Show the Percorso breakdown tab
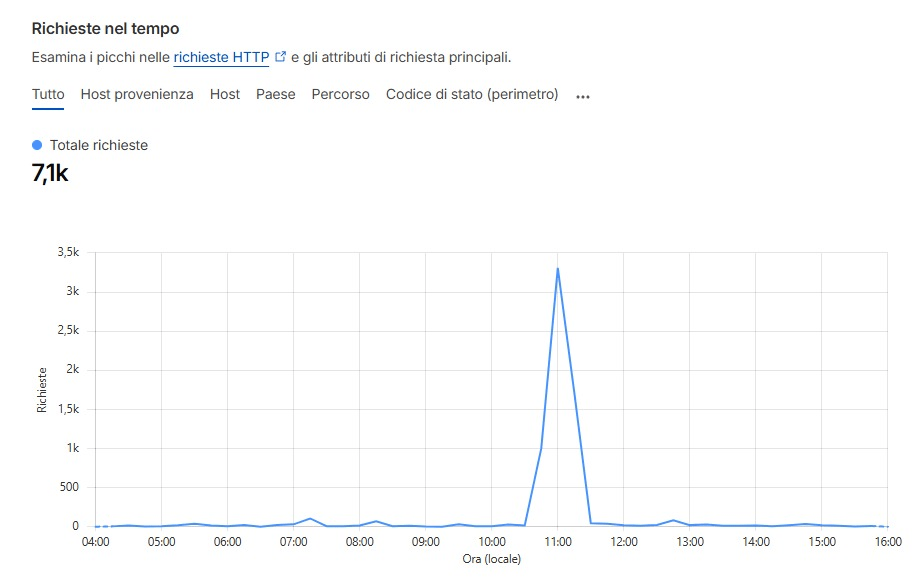919x580 pixels. [x=340, y=95]
